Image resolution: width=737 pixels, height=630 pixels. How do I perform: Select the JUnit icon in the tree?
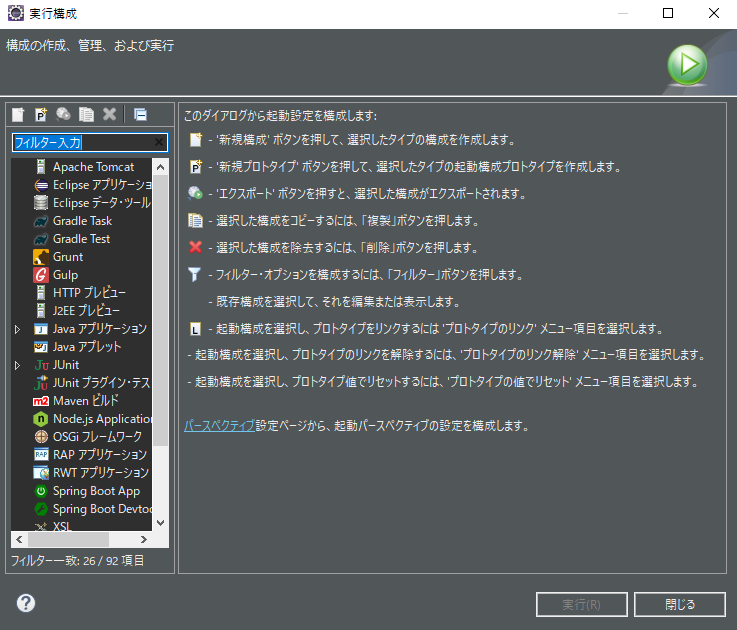[x=41, y=365]
